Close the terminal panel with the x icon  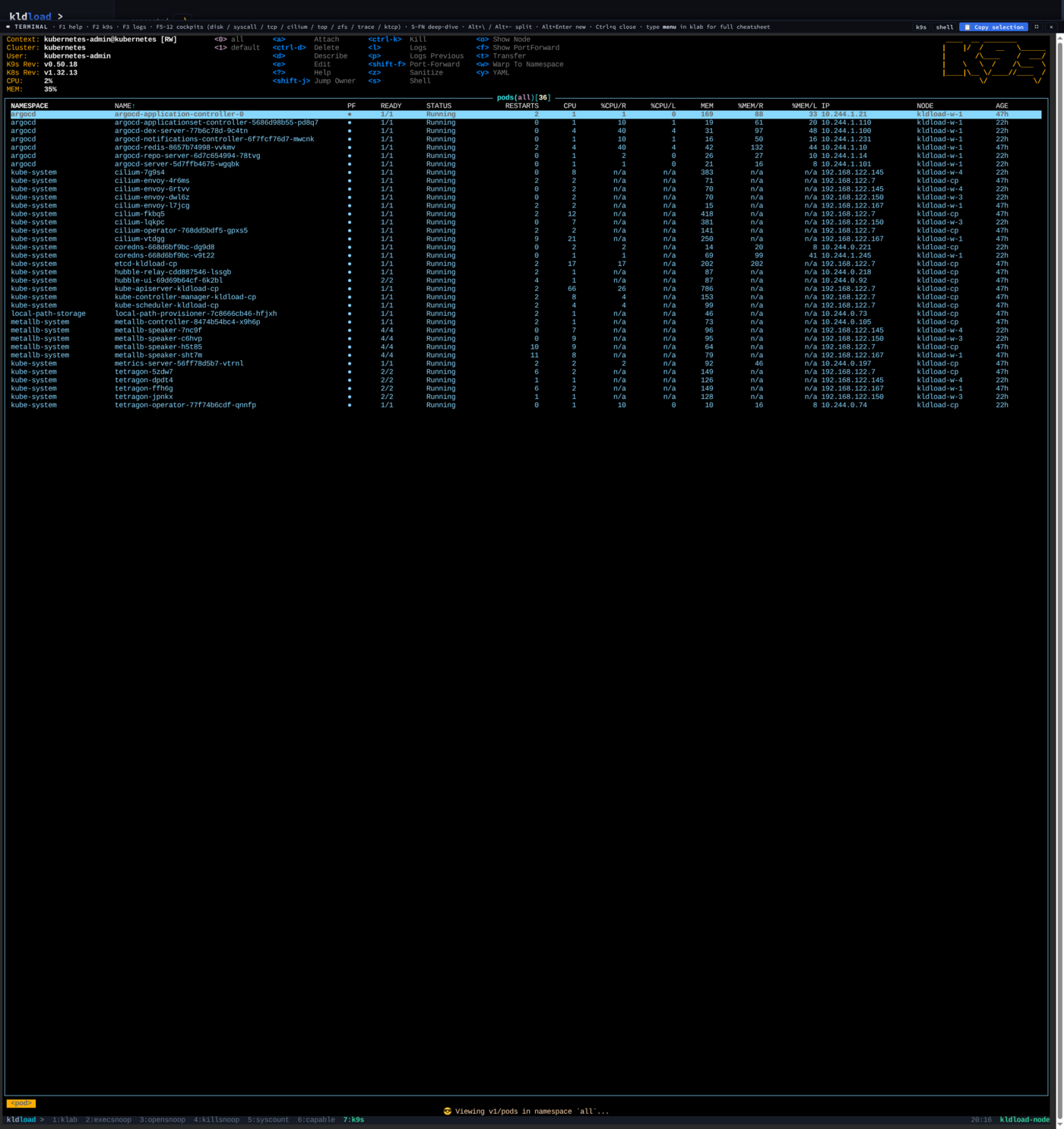pos(1051,27)
